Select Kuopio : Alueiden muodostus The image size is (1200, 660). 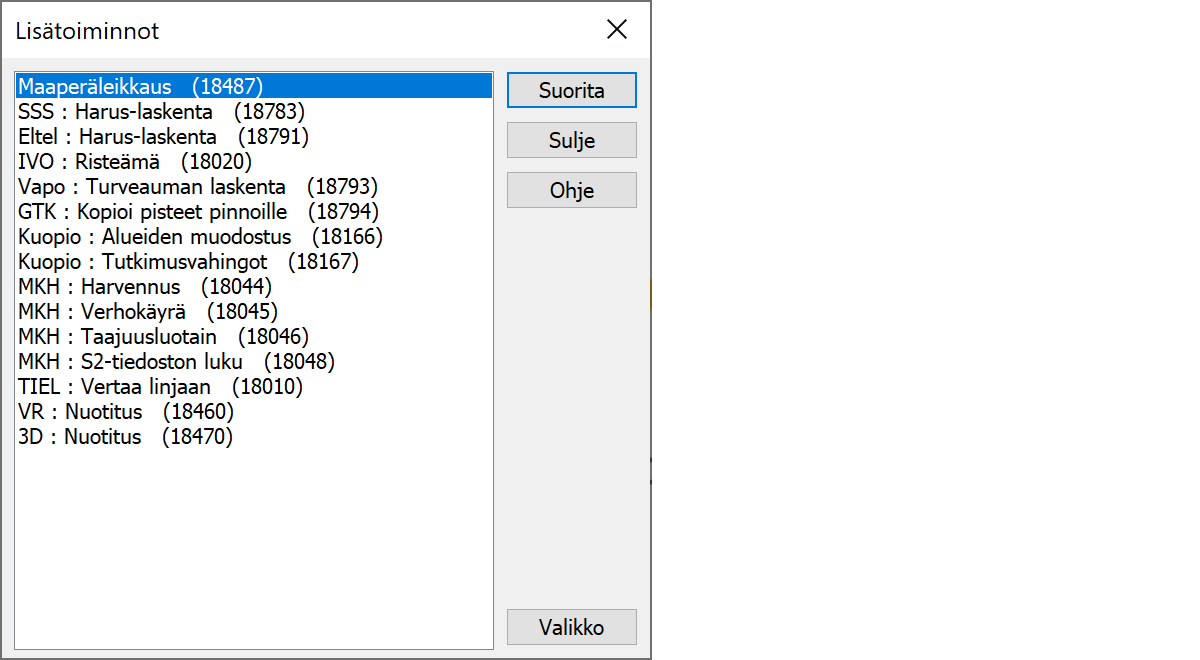coord(200,237)
